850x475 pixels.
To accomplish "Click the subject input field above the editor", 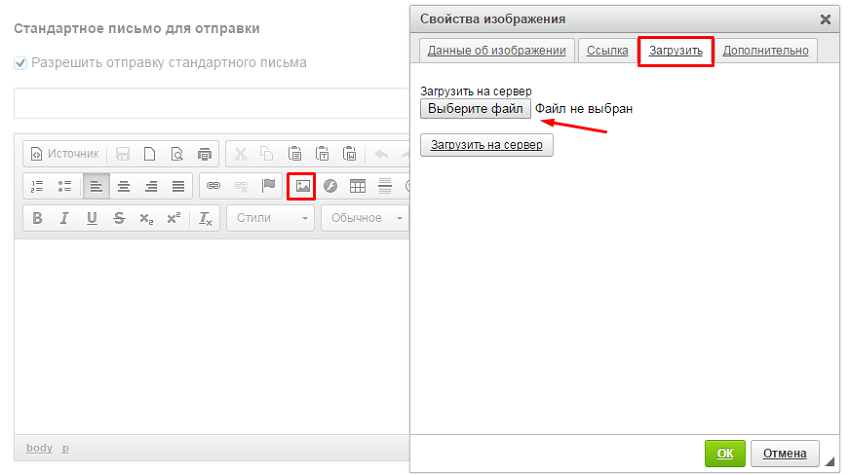I will pyautogui.click(x=210, y=103).
